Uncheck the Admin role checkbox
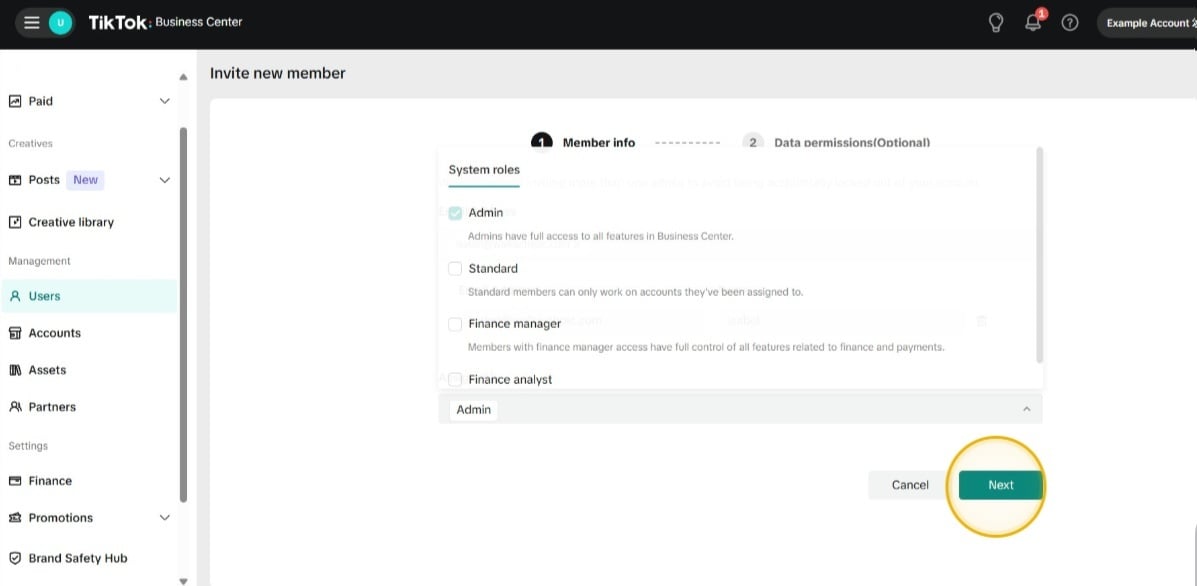Viewport: 1197px width, 586px height. click(x=455, y=213)
